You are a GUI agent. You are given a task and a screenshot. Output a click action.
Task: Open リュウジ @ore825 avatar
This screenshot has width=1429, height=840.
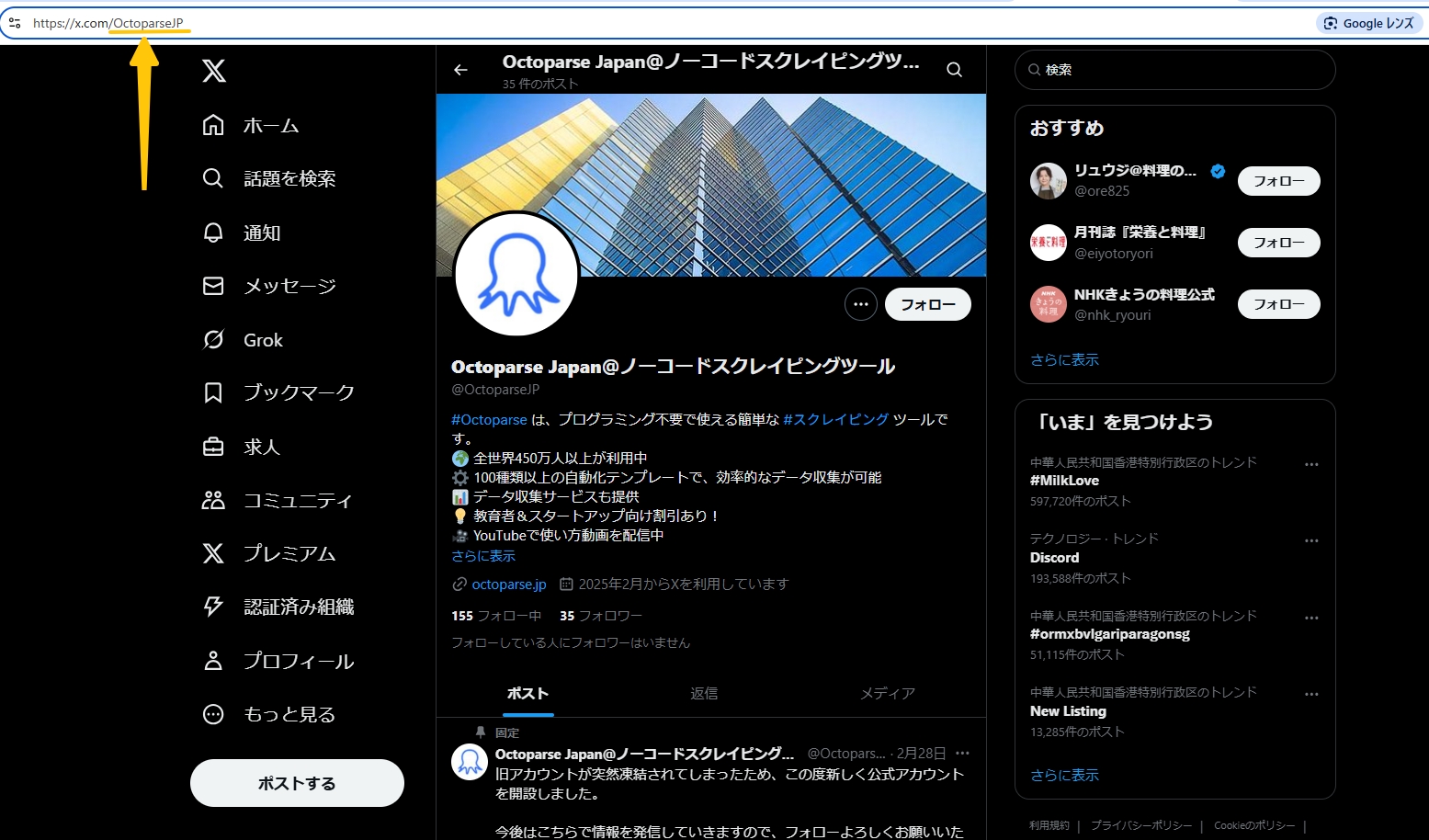(x=1049, y=181)
